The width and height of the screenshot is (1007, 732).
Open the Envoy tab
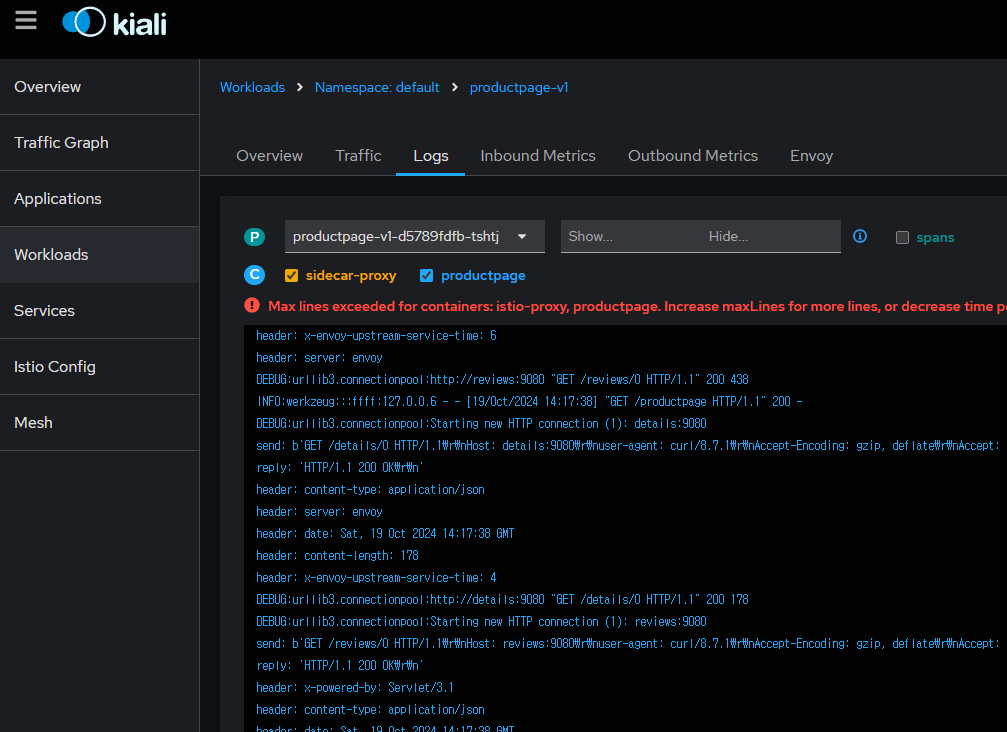click(811, 156)
